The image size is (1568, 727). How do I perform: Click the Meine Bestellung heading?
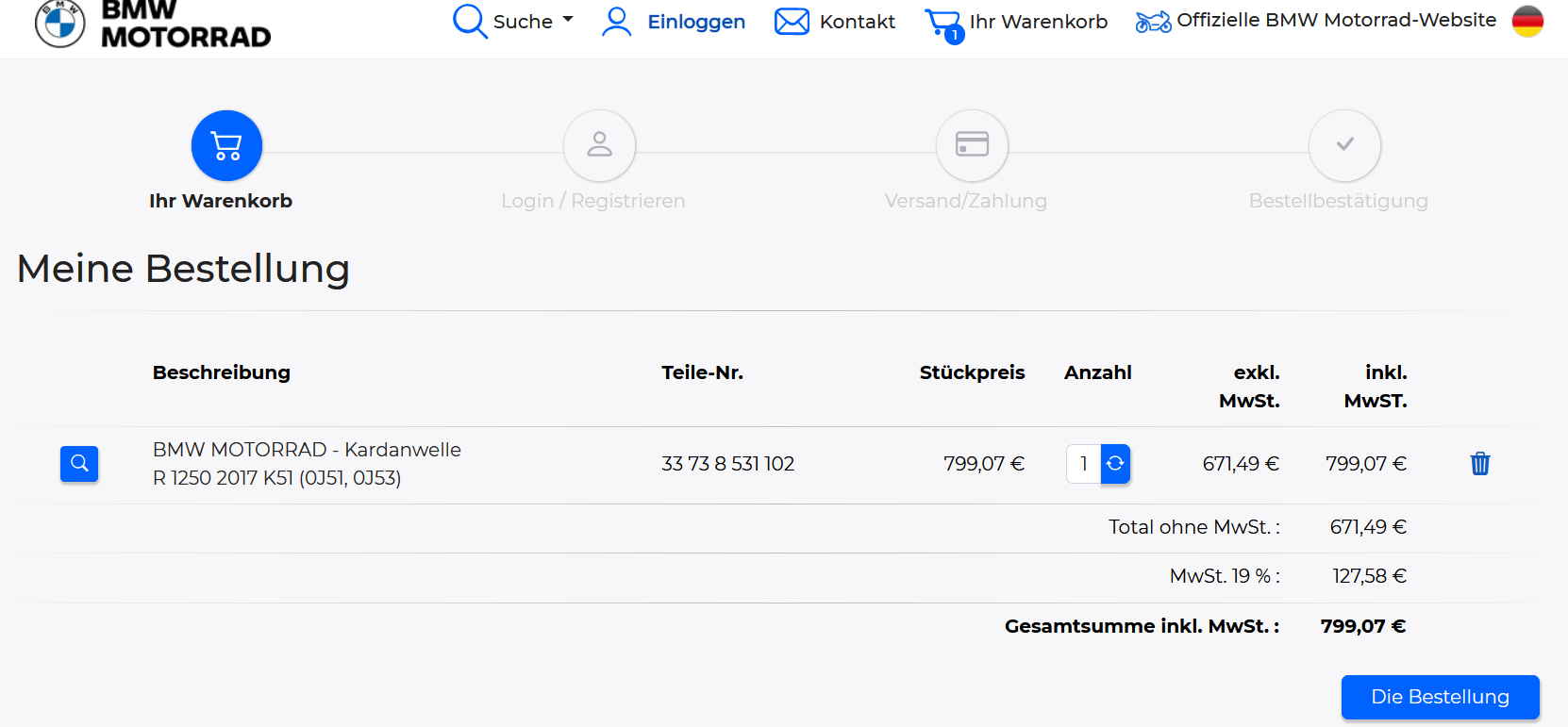(x=183, y=270)
